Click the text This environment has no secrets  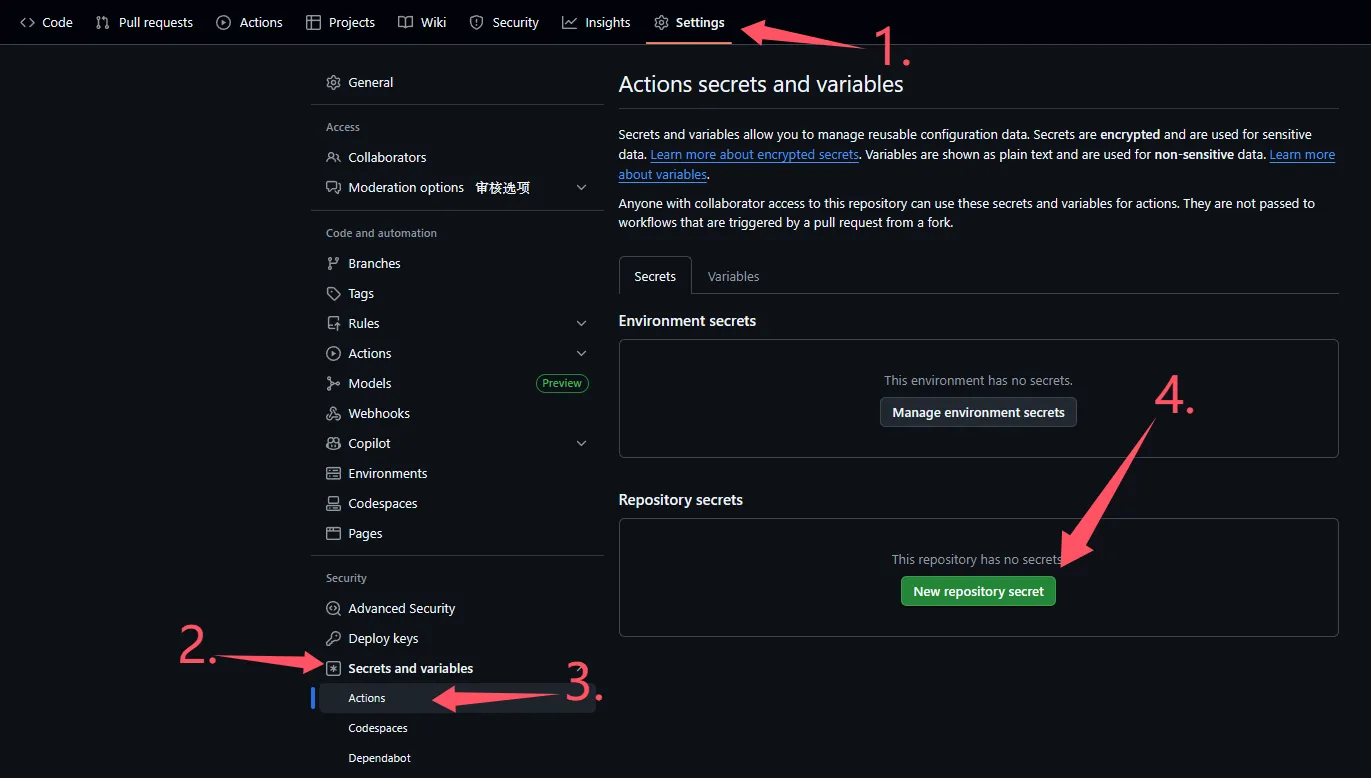(x=978, y=381)
